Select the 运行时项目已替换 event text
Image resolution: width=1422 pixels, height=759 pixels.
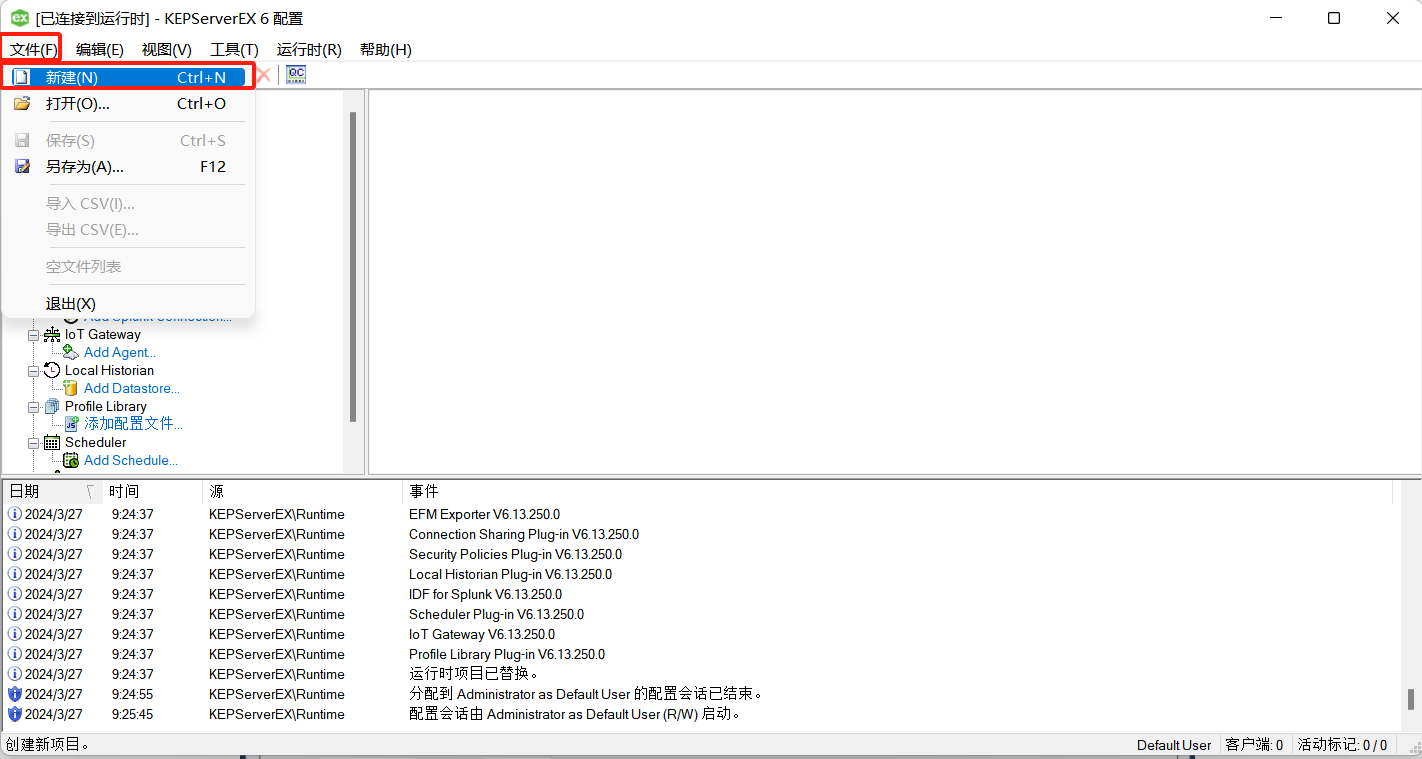pos(474,675)
